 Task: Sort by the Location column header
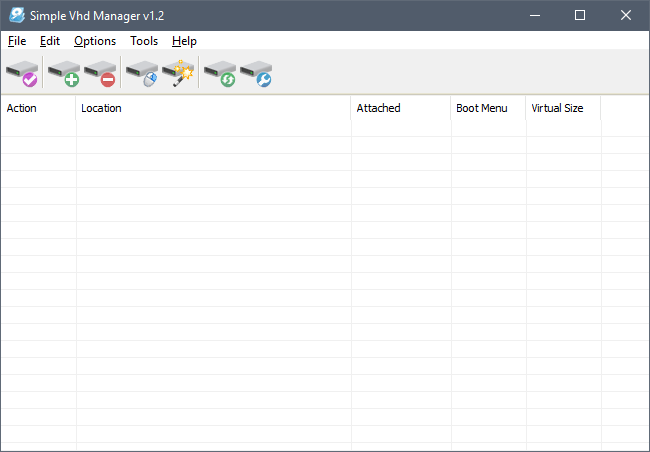213,108
